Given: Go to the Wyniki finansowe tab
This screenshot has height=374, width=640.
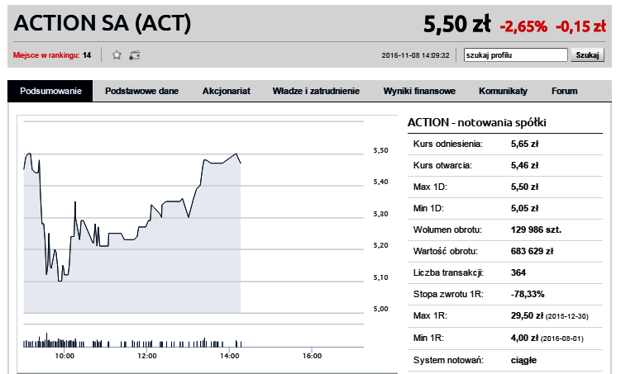Looking at the screenshot, I should click(419, 91).
